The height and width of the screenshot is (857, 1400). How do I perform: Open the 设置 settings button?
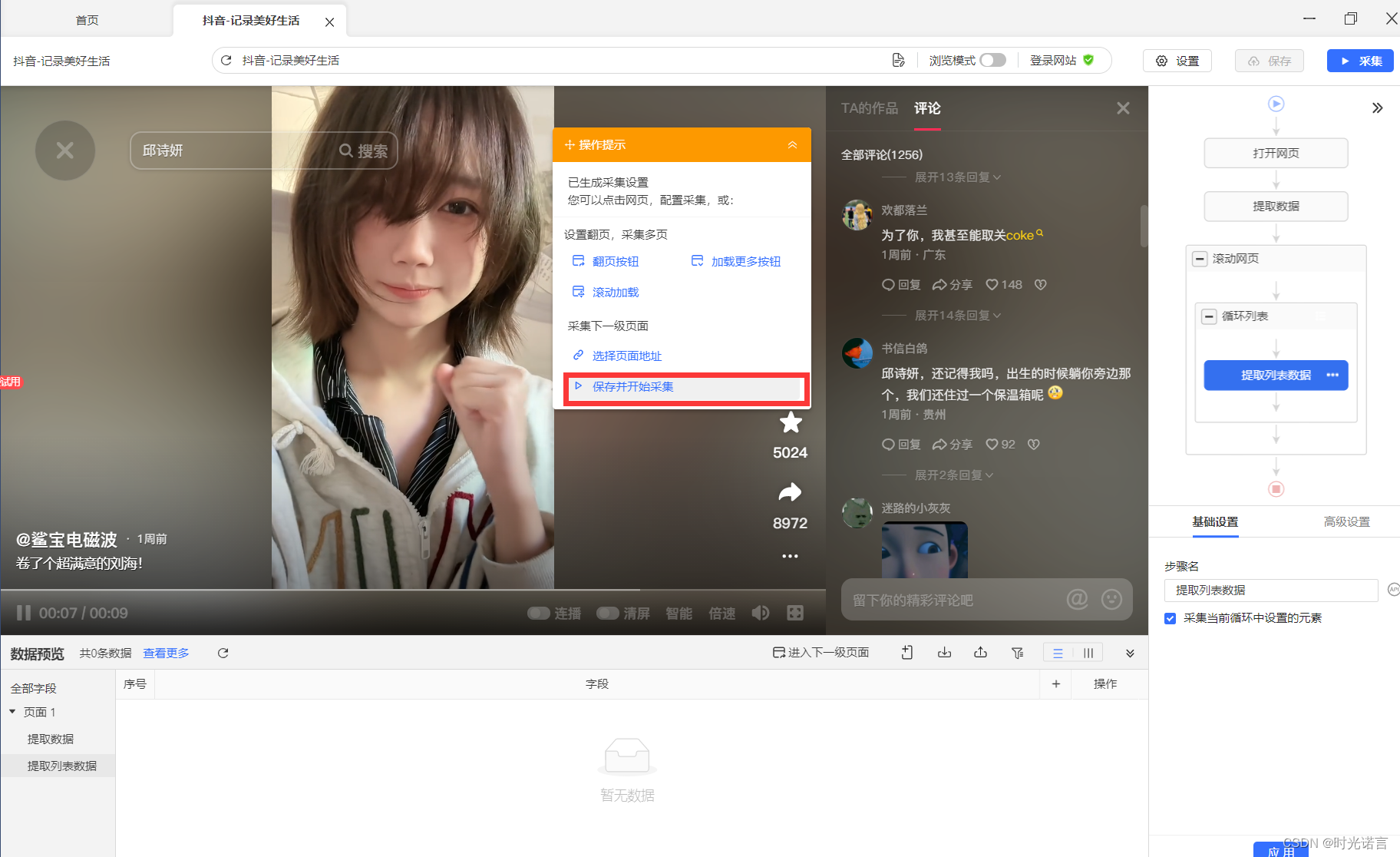click(x=1177, y=61)
